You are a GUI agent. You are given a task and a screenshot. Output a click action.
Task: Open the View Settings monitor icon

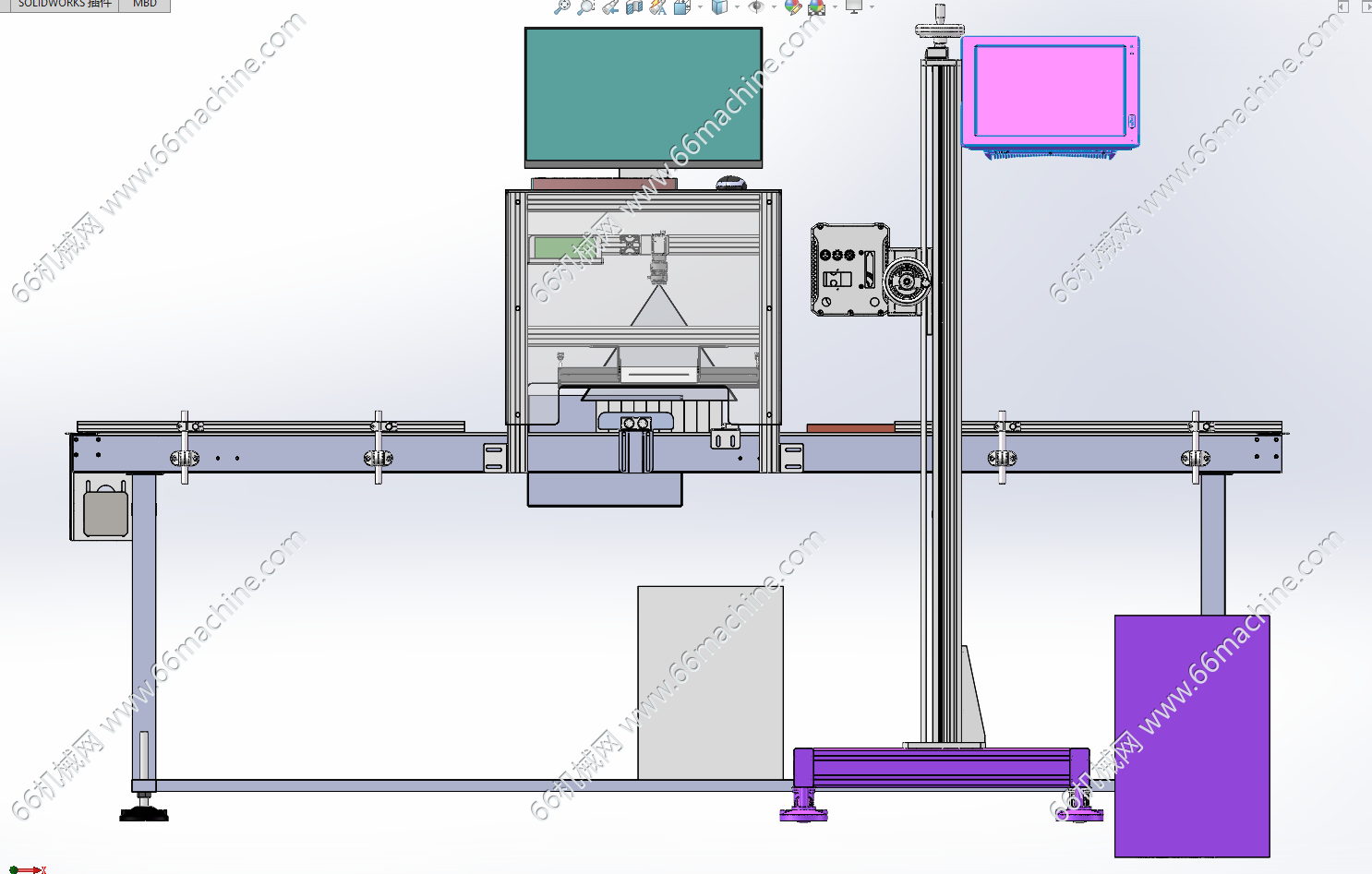click(x=854, y=6)
